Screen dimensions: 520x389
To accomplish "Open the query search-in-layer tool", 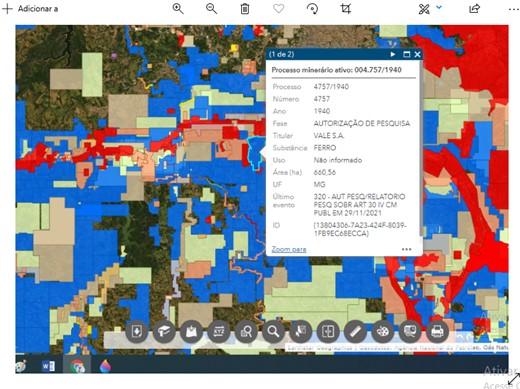I will [x=246, y=331].
